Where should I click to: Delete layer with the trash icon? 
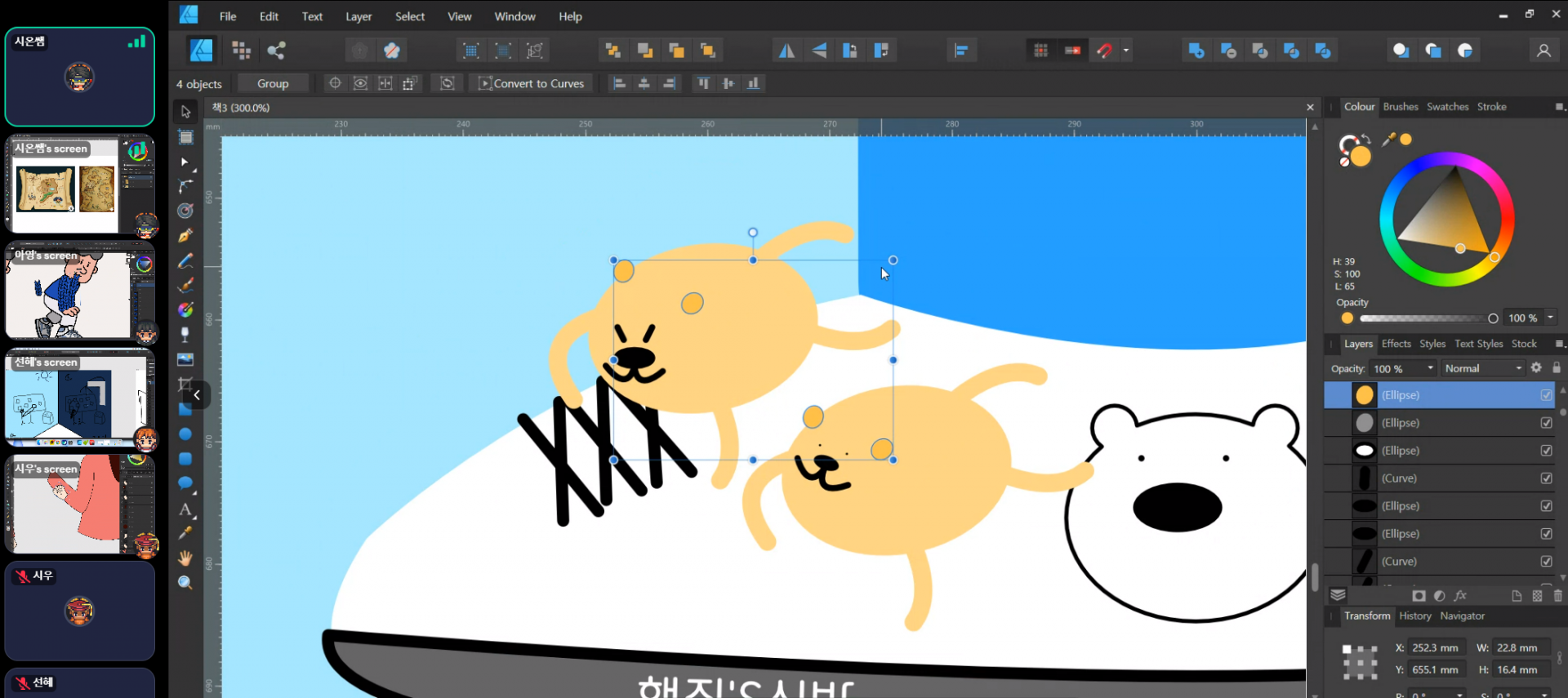click(x=1557, y=596)
